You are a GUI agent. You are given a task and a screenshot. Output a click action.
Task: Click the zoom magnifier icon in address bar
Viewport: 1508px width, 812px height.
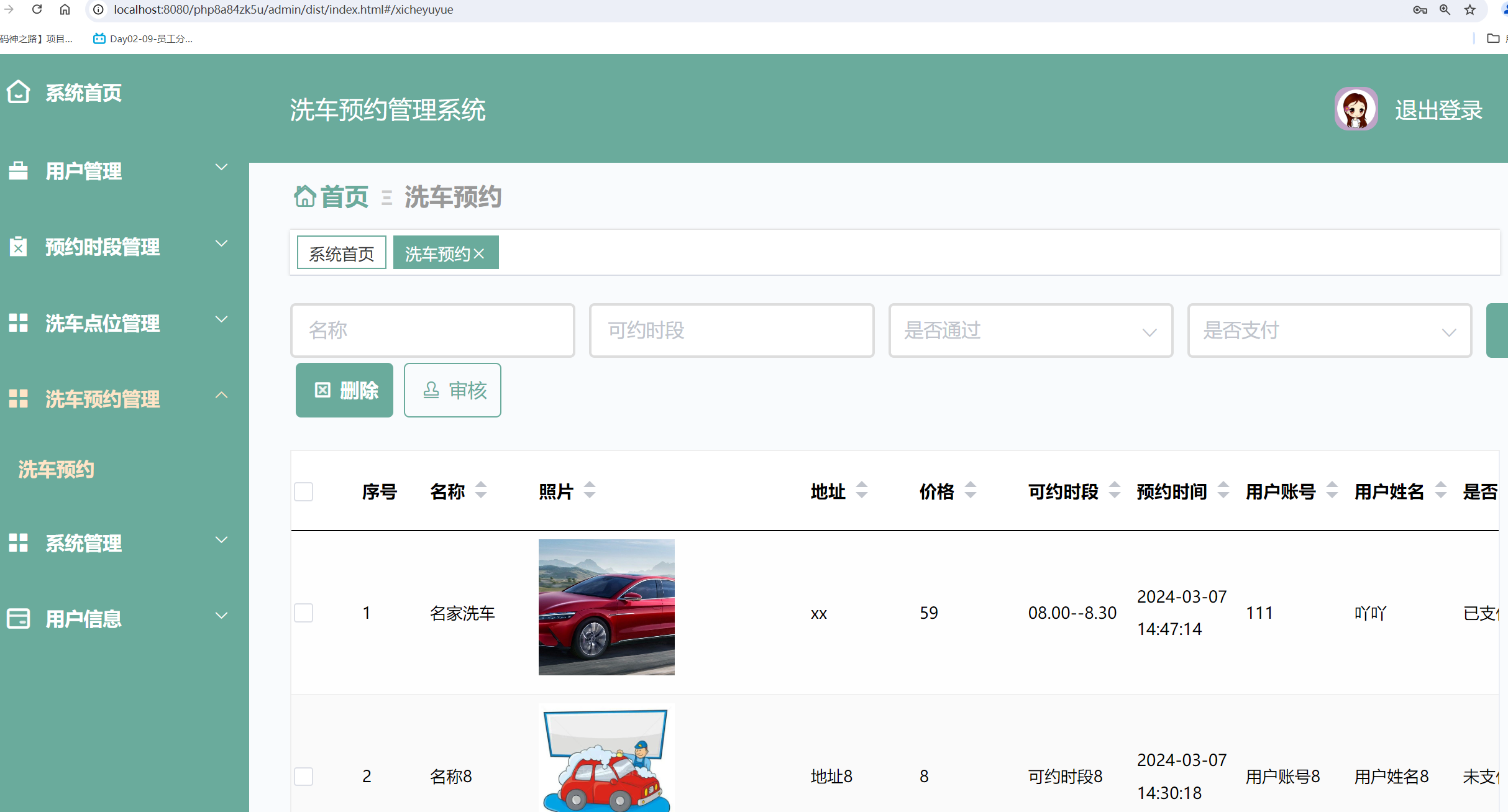[1445, 9]
